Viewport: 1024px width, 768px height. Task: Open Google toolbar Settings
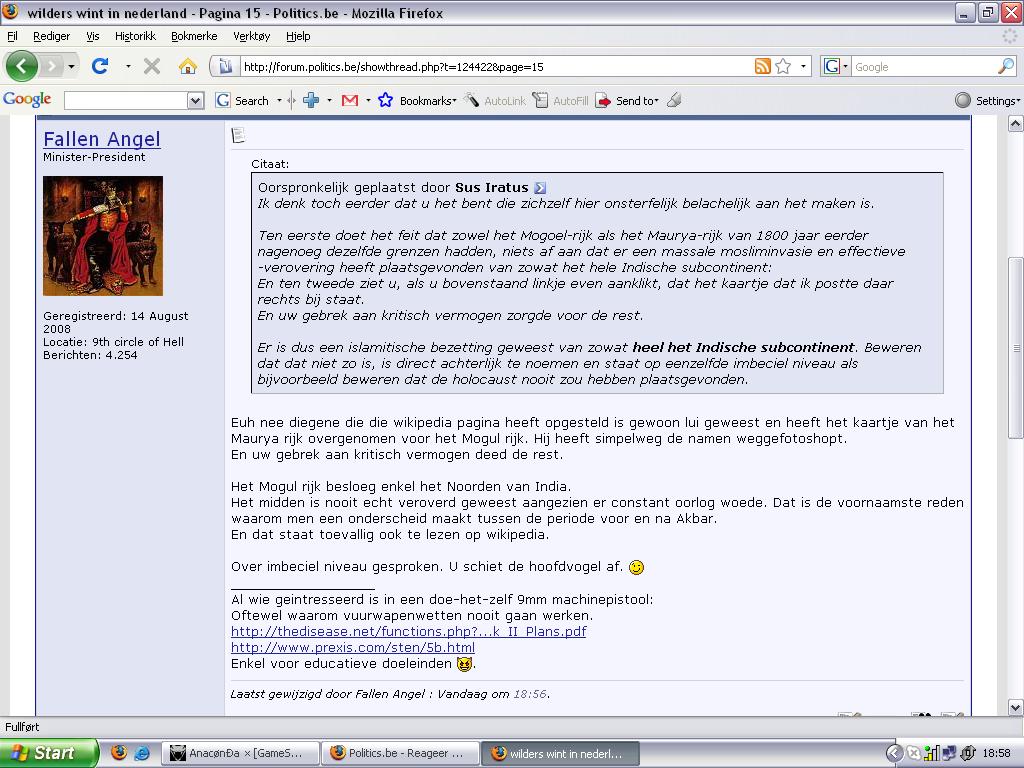[x=987, y=101]
